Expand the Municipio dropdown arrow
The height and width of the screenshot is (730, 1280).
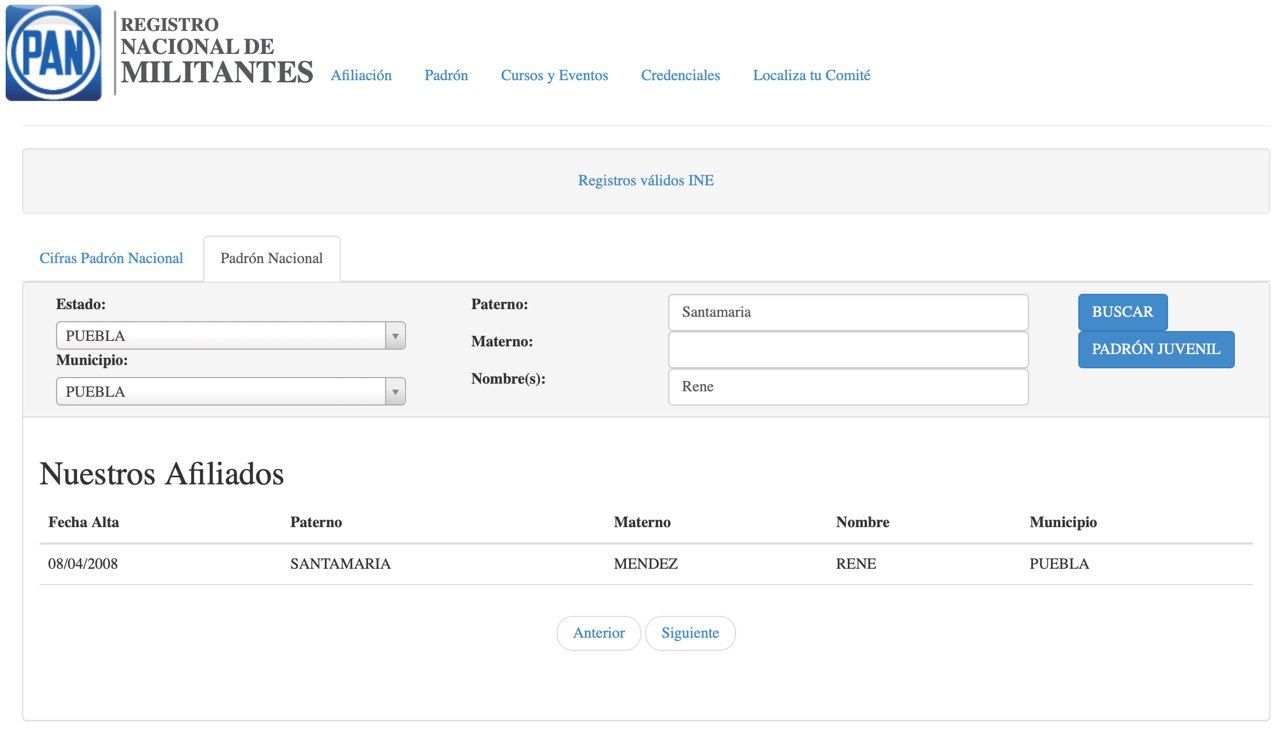click(396, 392)
